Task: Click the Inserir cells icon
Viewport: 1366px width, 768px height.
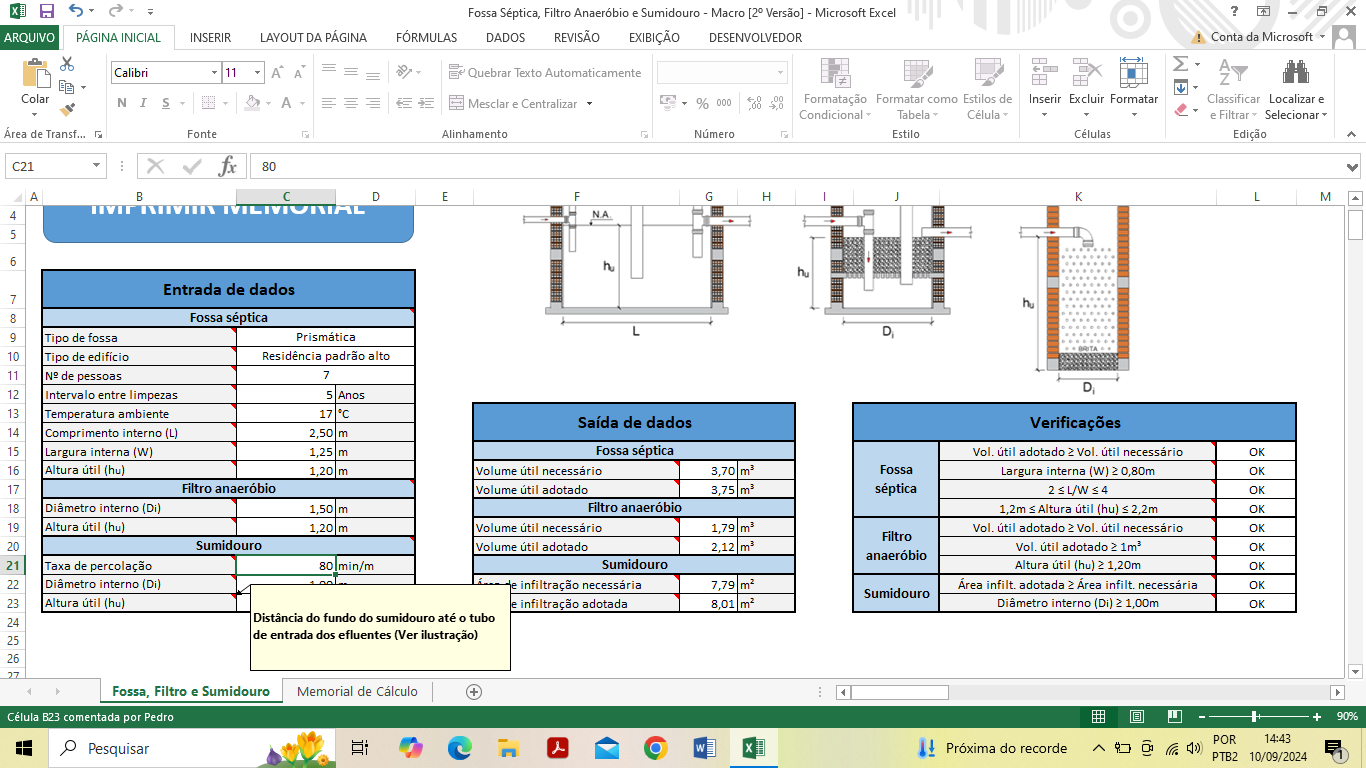Action: (x=1045, y=76)
